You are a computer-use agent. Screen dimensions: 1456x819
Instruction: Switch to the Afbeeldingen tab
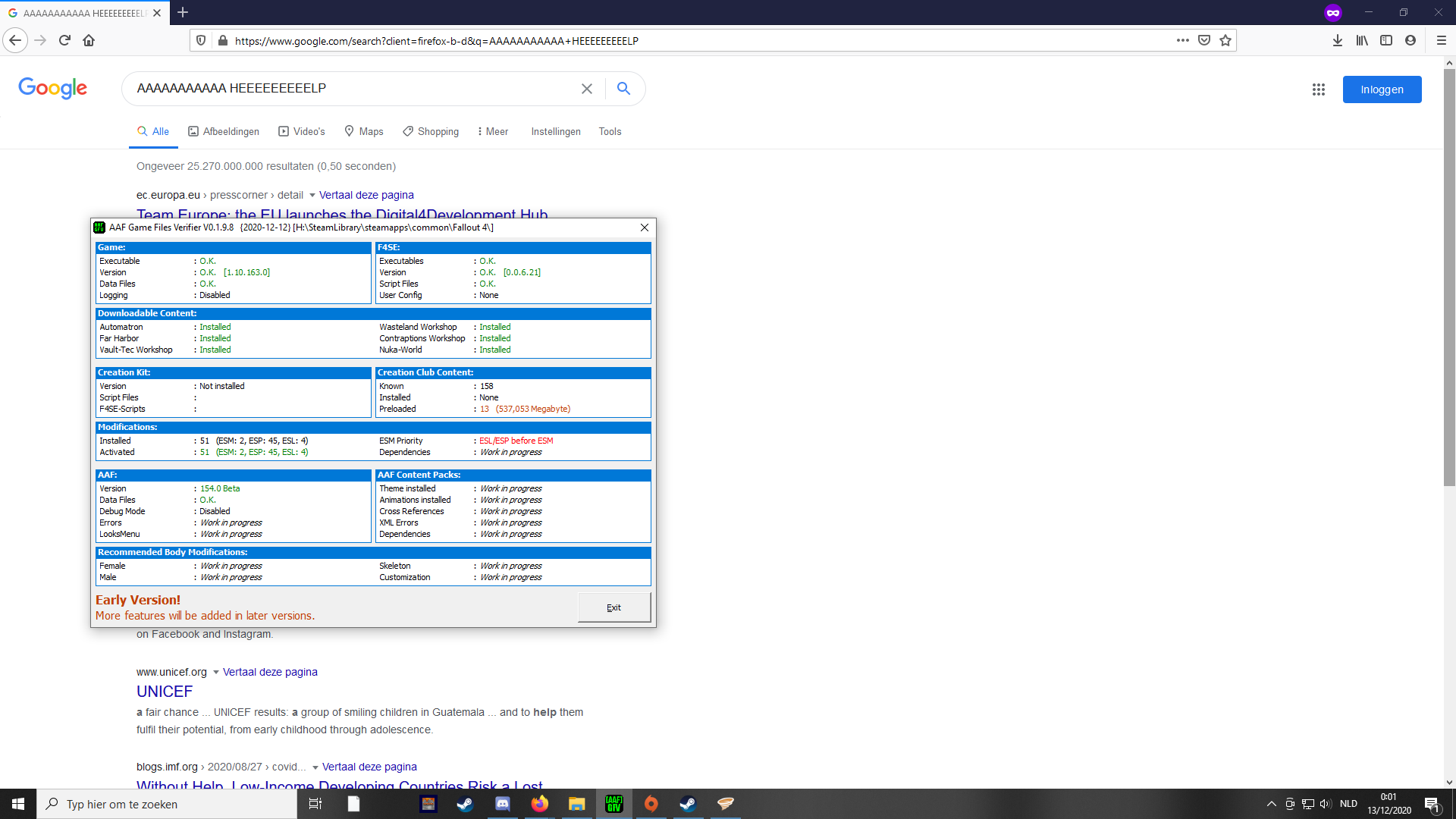coord(224,131)
